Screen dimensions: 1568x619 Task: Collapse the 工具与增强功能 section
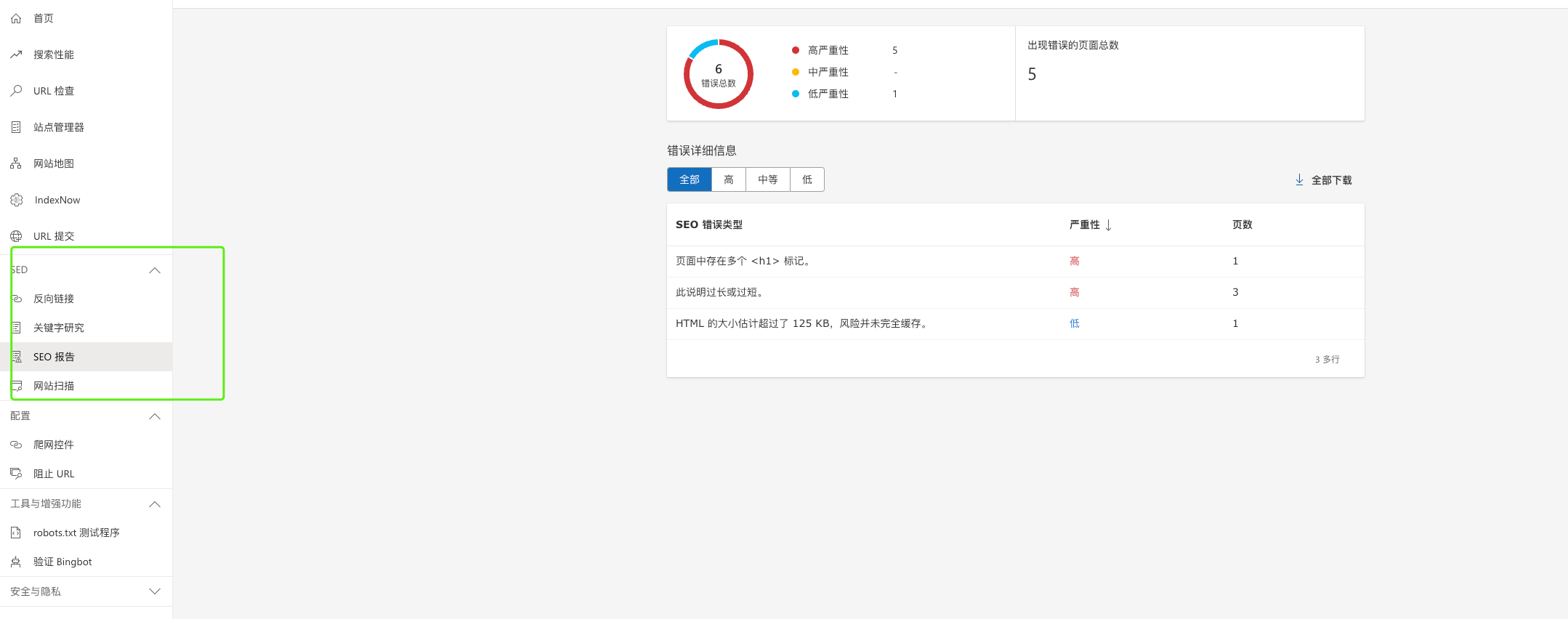click(x=155, y=504)
